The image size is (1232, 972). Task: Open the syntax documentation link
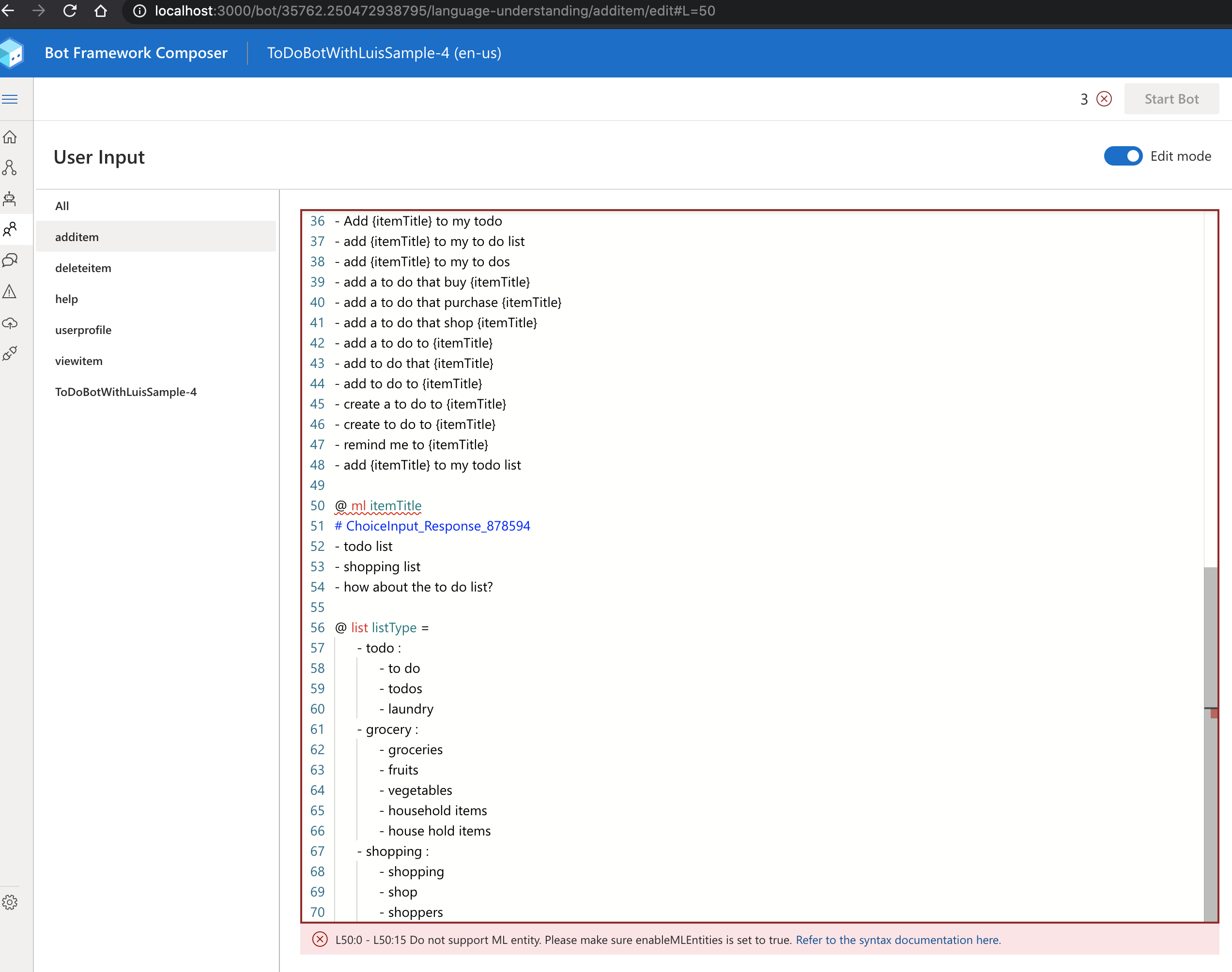[x=898, y=940]
